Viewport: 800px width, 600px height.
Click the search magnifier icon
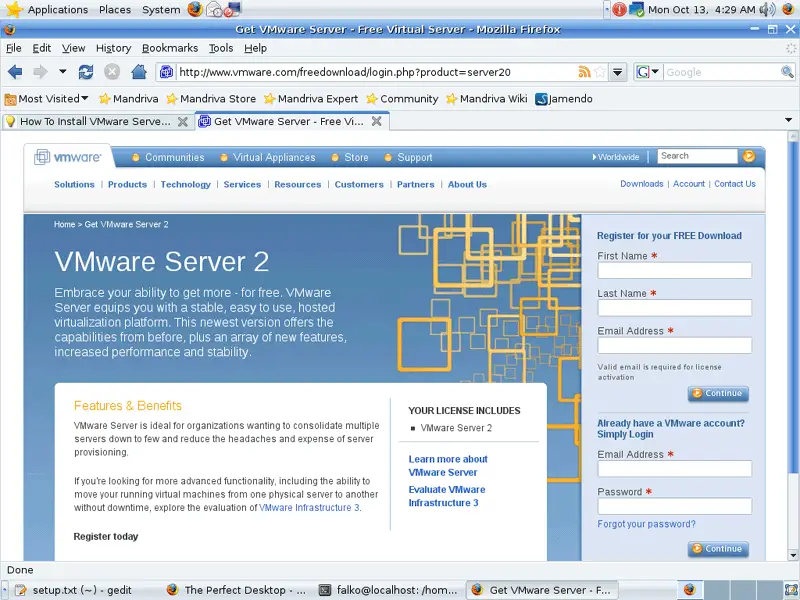[x=787, y=72]
